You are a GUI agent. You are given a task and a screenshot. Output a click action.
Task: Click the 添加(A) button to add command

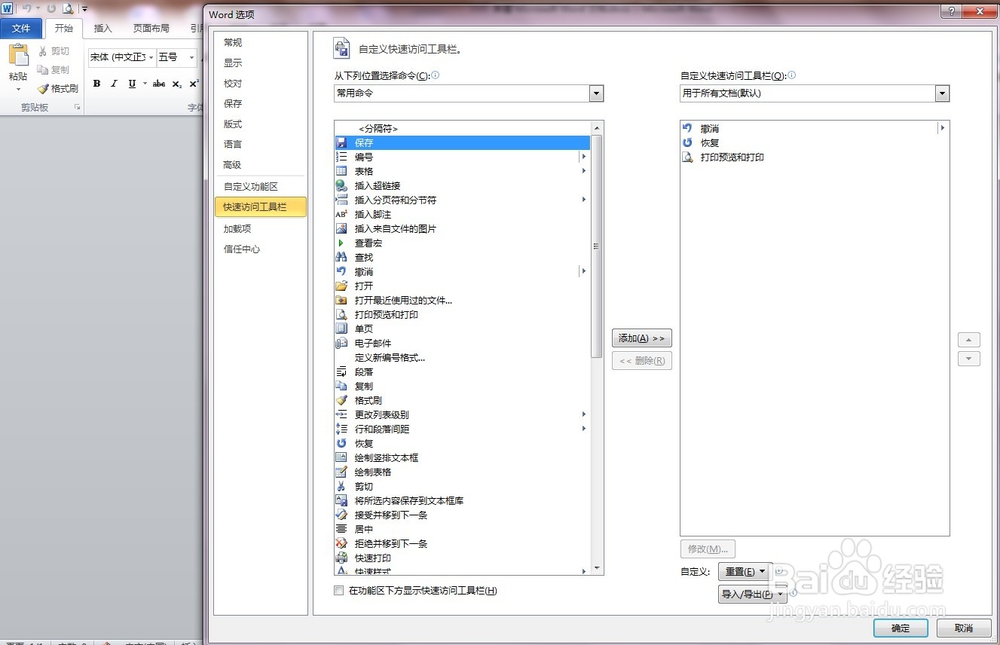[x=641, y=338]
